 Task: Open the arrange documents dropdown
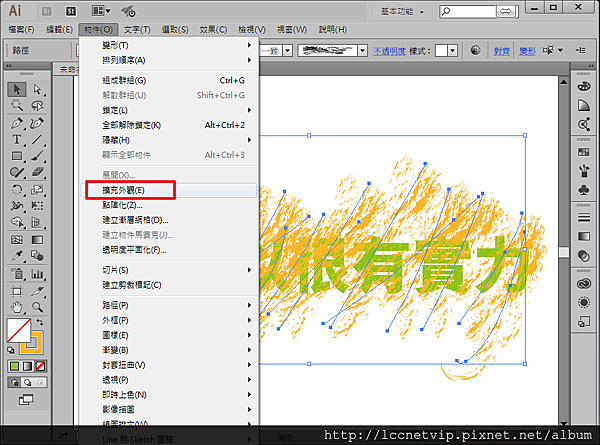(x=101, y=11)
